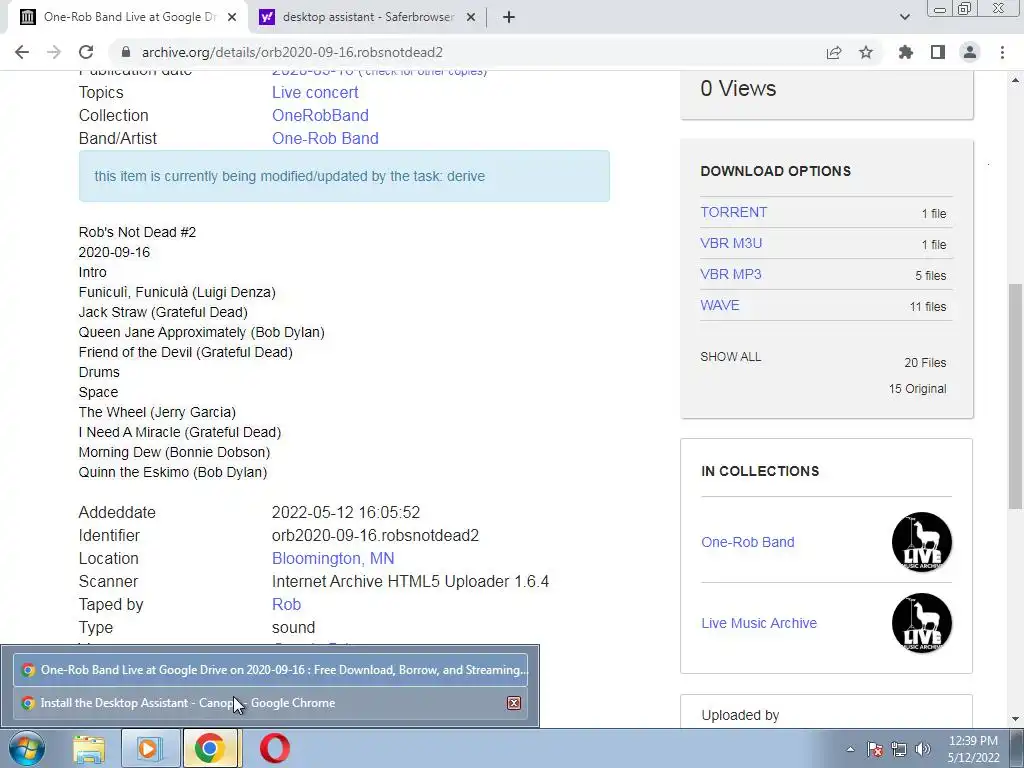Open the Chrome profile avatar
Viewport: 1024px width, 768px height.
click(x=970, y=52)
